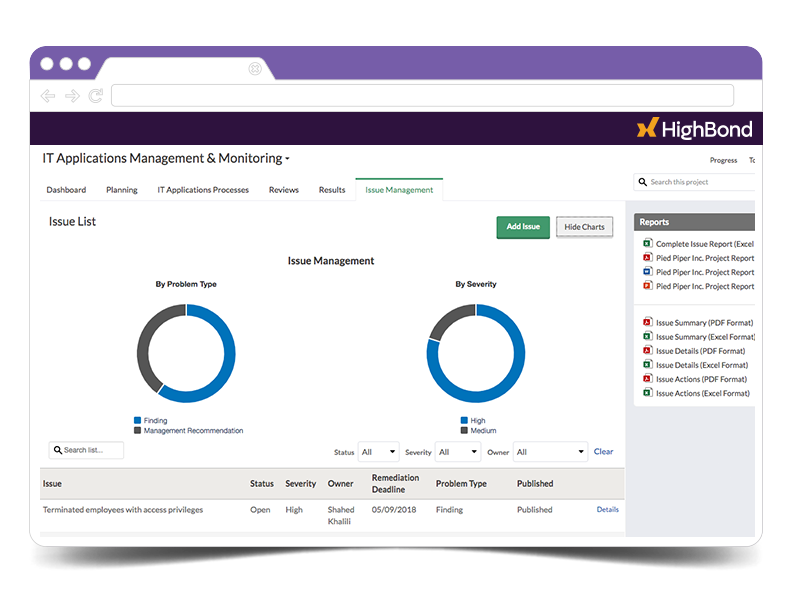Close the browser tab with the X icon
This screenshot has width=800, height=600.
click(255, 68)
